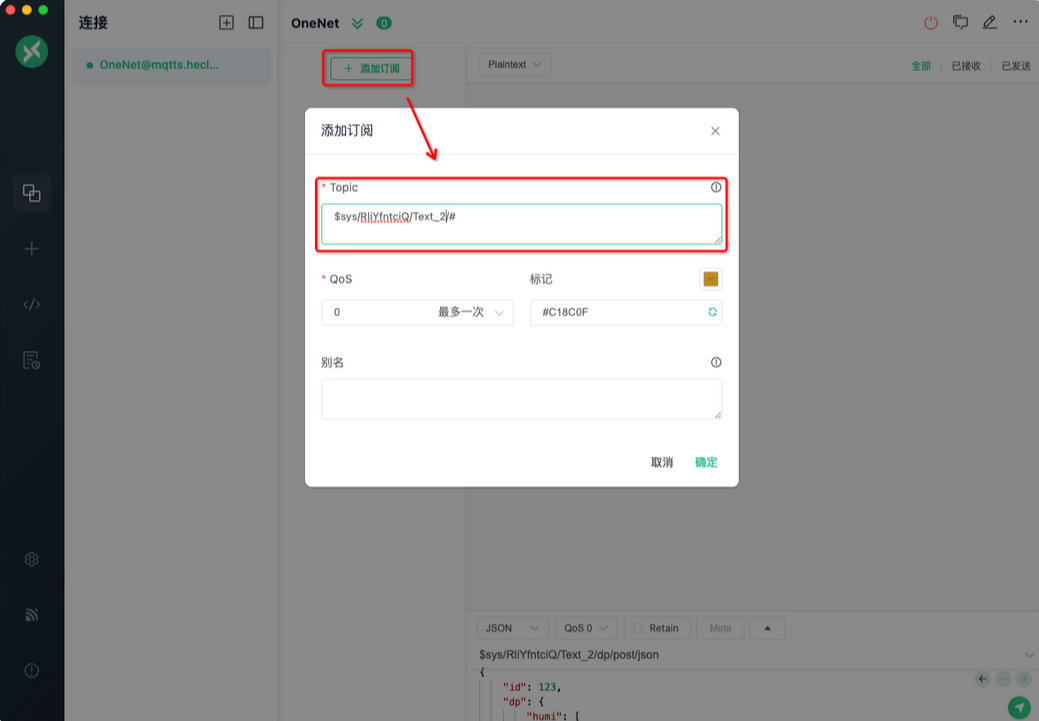The width and height of the screenshot is (1039, 721).
Task: Enable Meta options for the publish message
Action: tap(719, 628)
